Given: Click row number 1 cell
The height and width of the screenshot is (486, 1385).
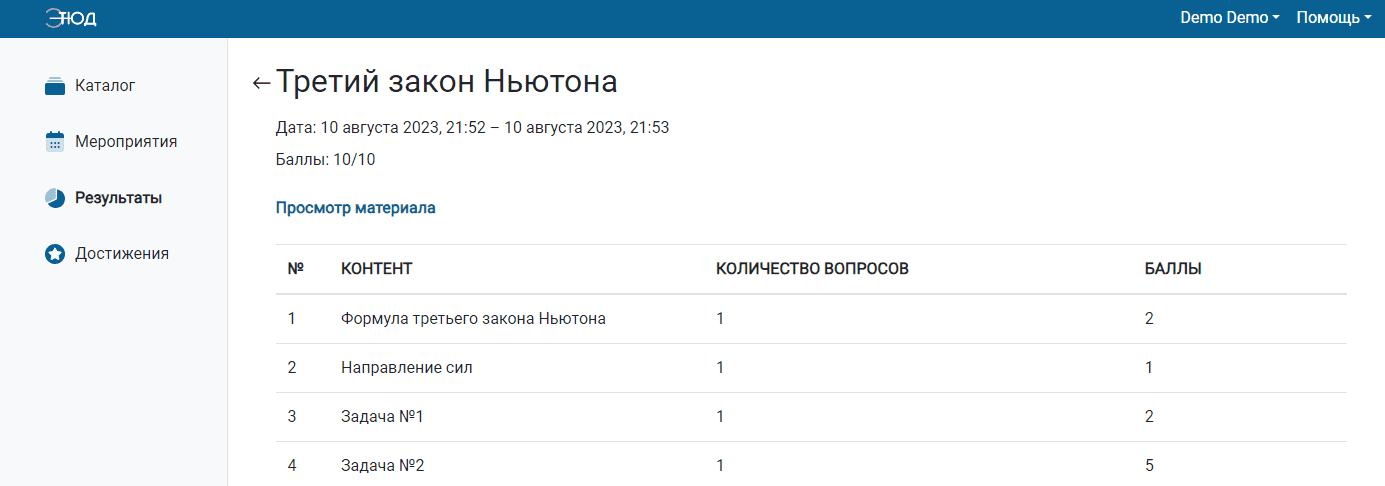Looking at the screenshot, I should pyautogui.click(x=292, y=319).
